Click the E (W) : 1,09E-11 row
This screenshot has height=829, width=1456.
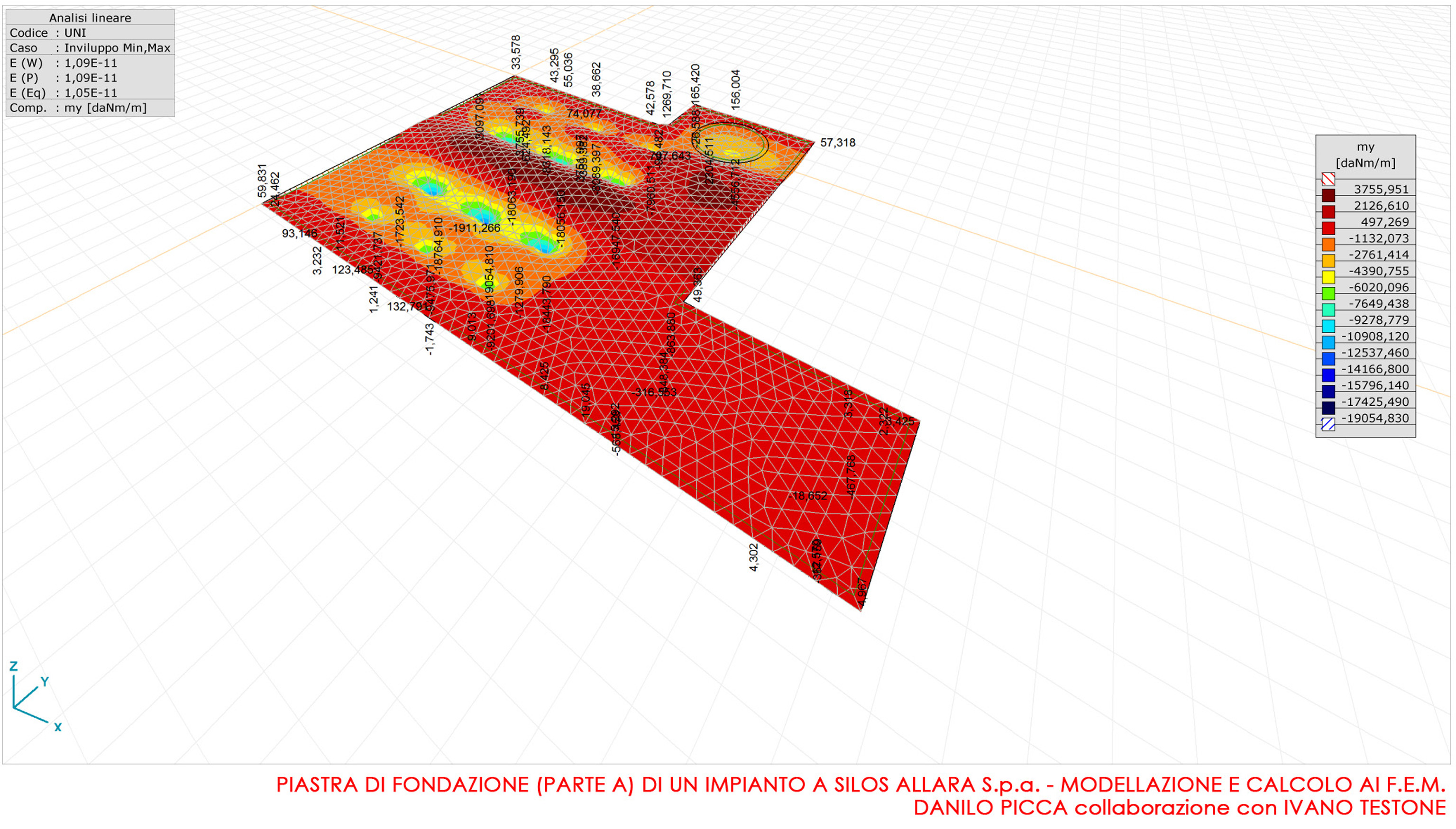(x=90, y=63)
